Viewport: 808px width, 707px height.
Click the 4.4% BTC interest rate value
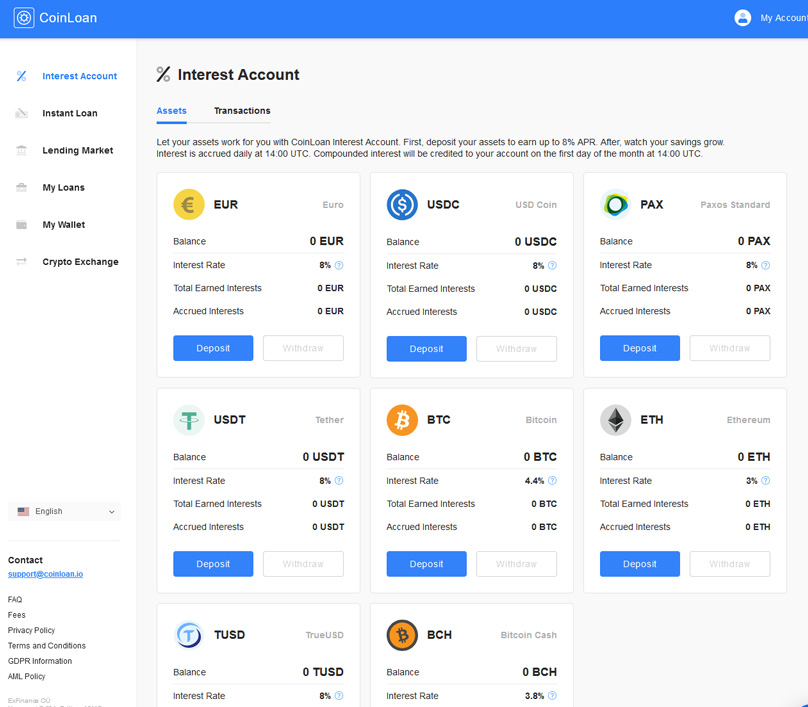[534, 481]
